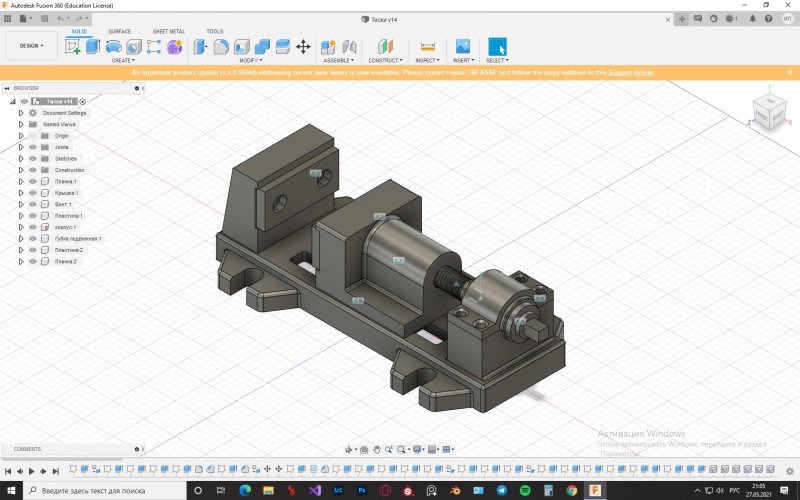Viewport: 800px width, 500px height.
Task: Select the Create Sketch tool
Action: (x=73, y=47)
